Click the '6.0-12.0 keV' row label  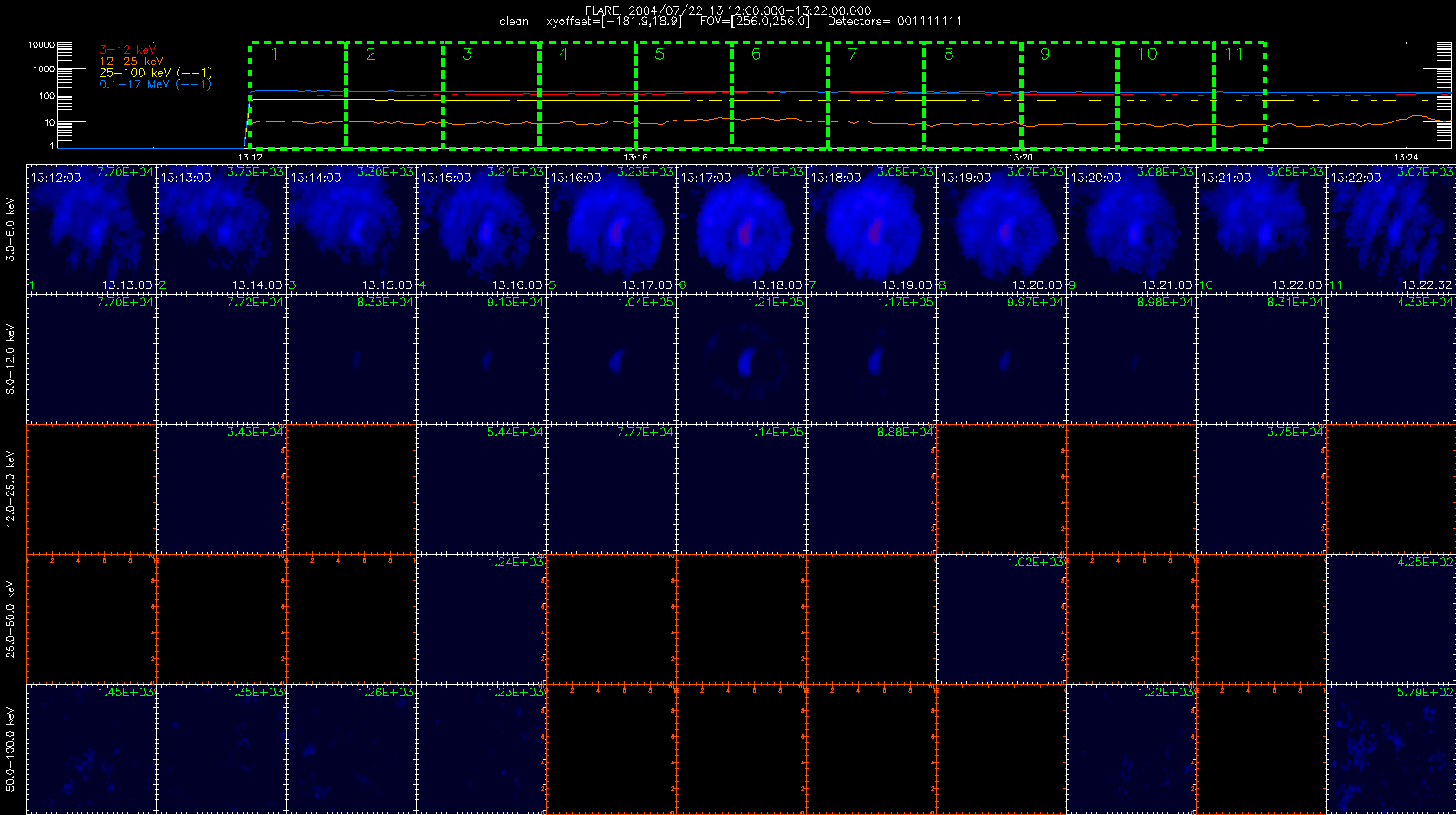pyautogui.click(x=10, y=359)
